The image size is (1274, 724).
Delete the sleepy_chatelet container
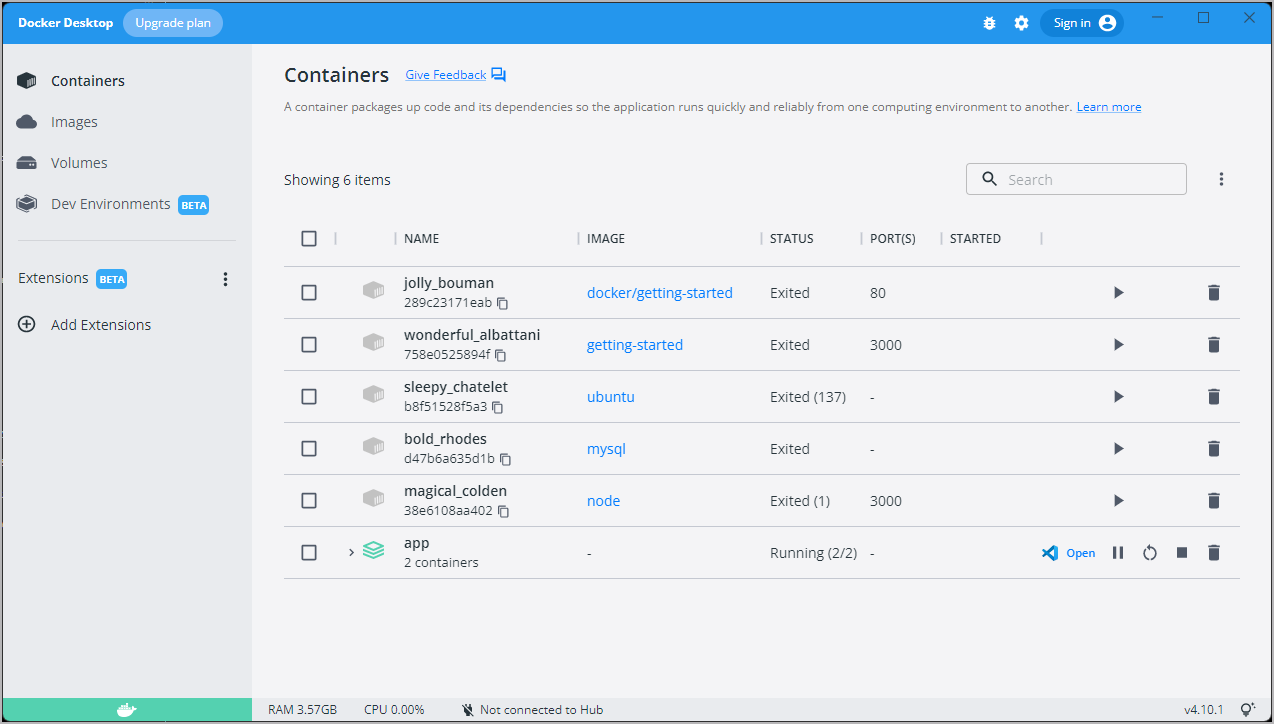pyautogui.click(x=1214, y=397)
